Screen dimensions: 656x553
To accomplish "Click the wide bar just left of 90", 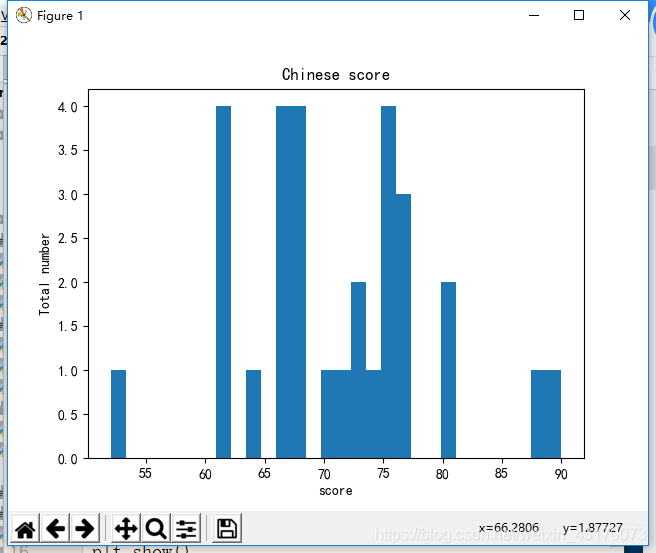I will 546,414.
